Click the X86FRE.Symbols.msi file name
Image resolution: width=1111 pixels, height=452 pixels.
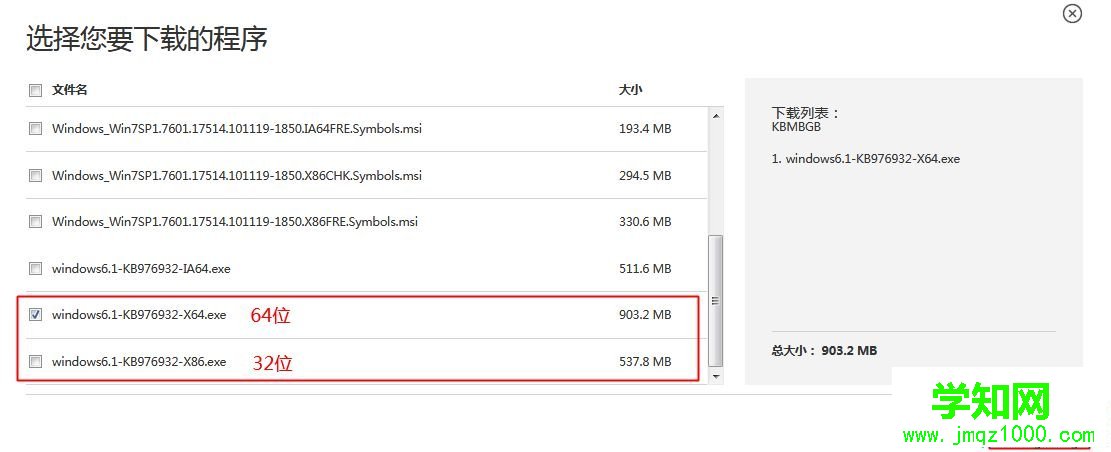tap(234, 222)
